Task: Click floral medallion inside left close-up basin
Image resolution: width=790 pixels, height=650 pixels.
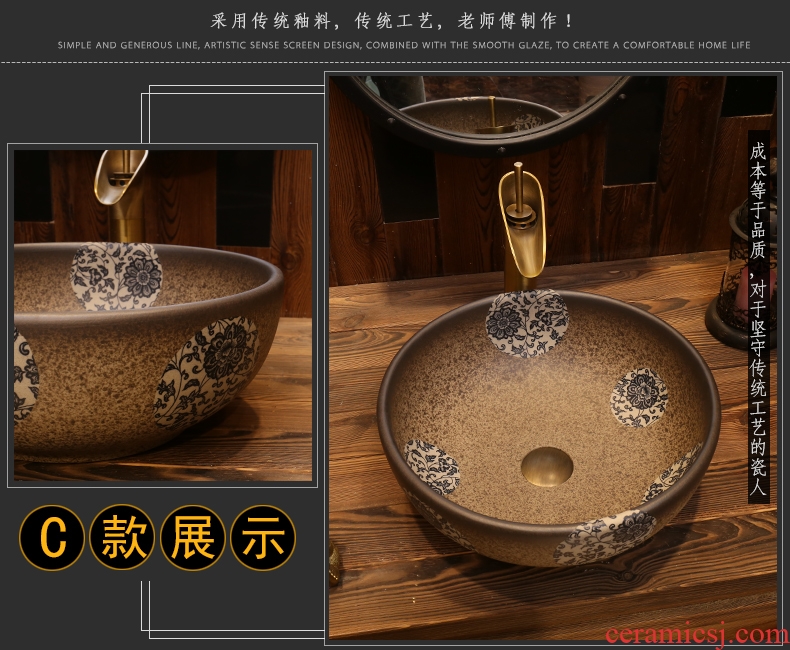Action: (x=117, y=275)
